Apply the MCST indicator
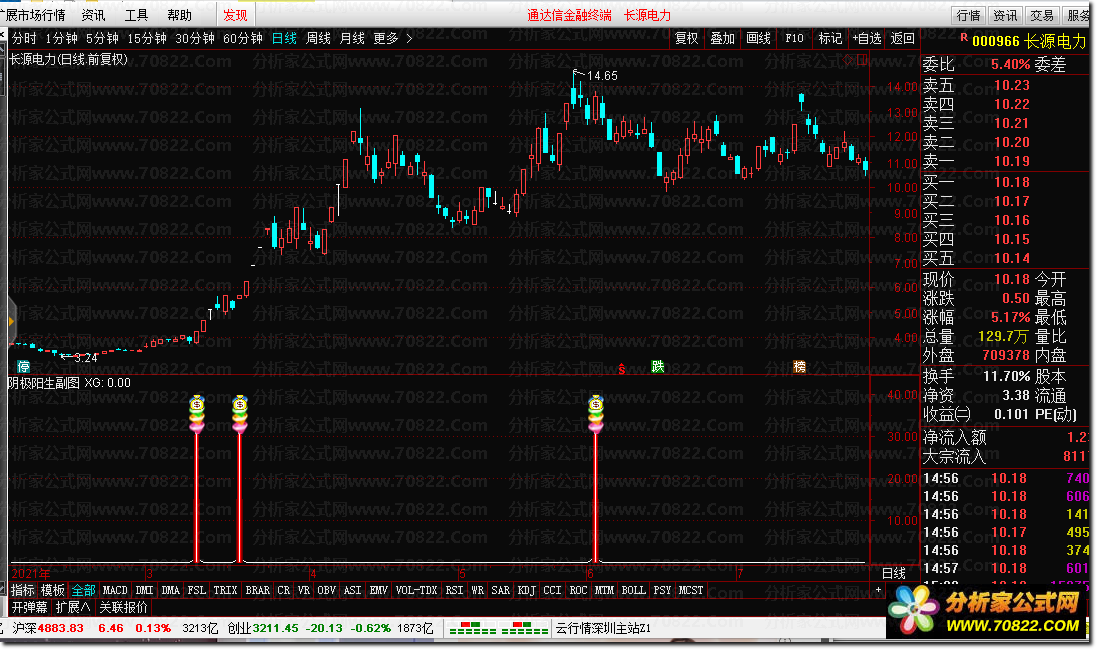Image resolution: width=1098 pixels, height=650 pixels. 690,590
